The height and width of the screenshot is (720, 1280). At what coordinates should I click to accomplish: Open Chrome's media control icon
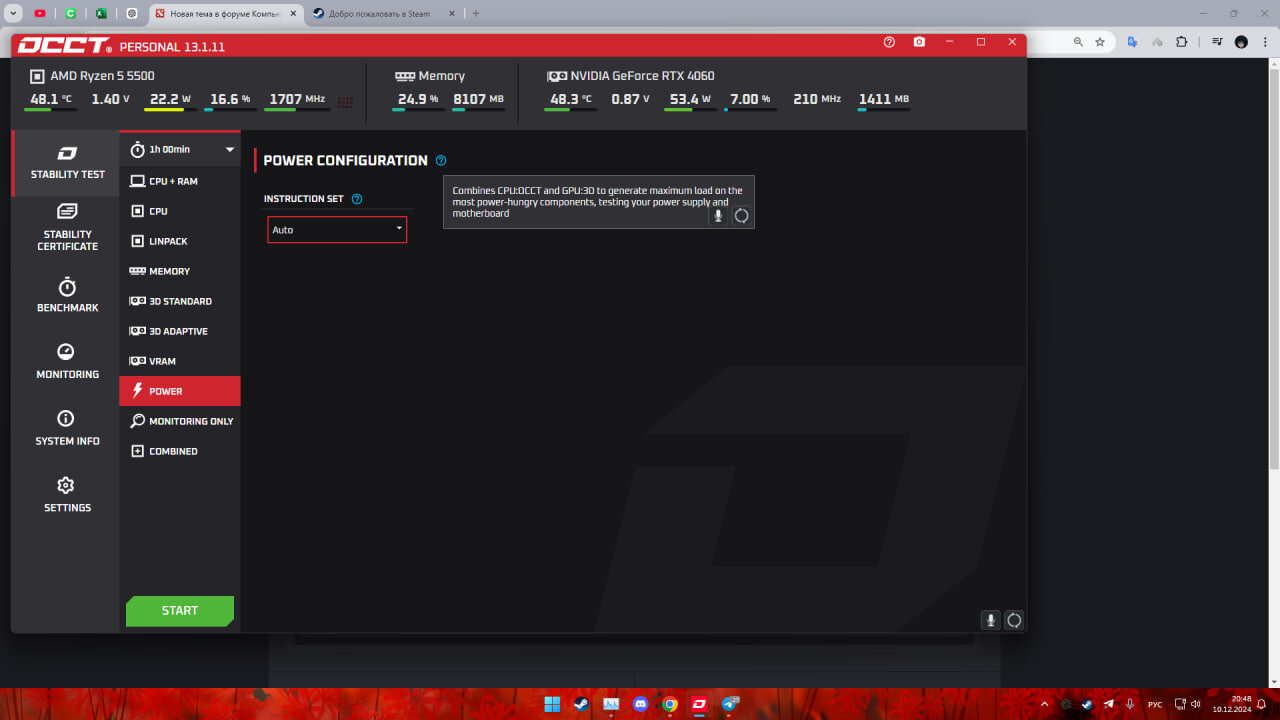click(1216, 42)
